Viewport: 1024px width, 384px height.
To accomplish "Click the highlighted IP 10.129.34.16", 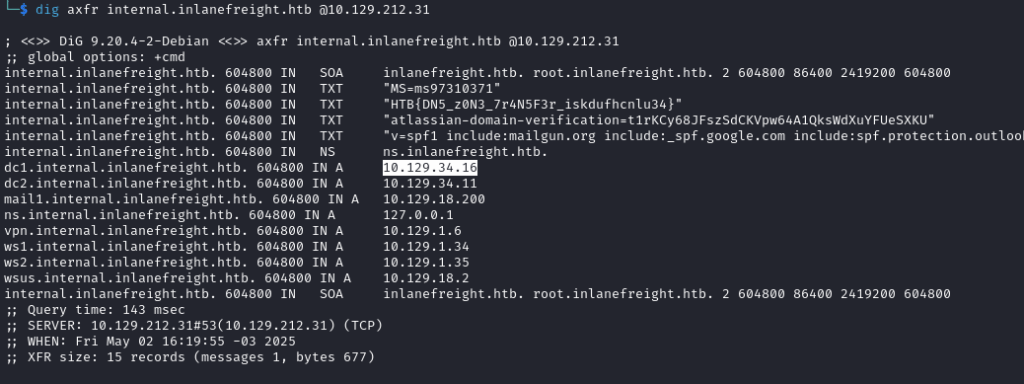I will 430,168.
